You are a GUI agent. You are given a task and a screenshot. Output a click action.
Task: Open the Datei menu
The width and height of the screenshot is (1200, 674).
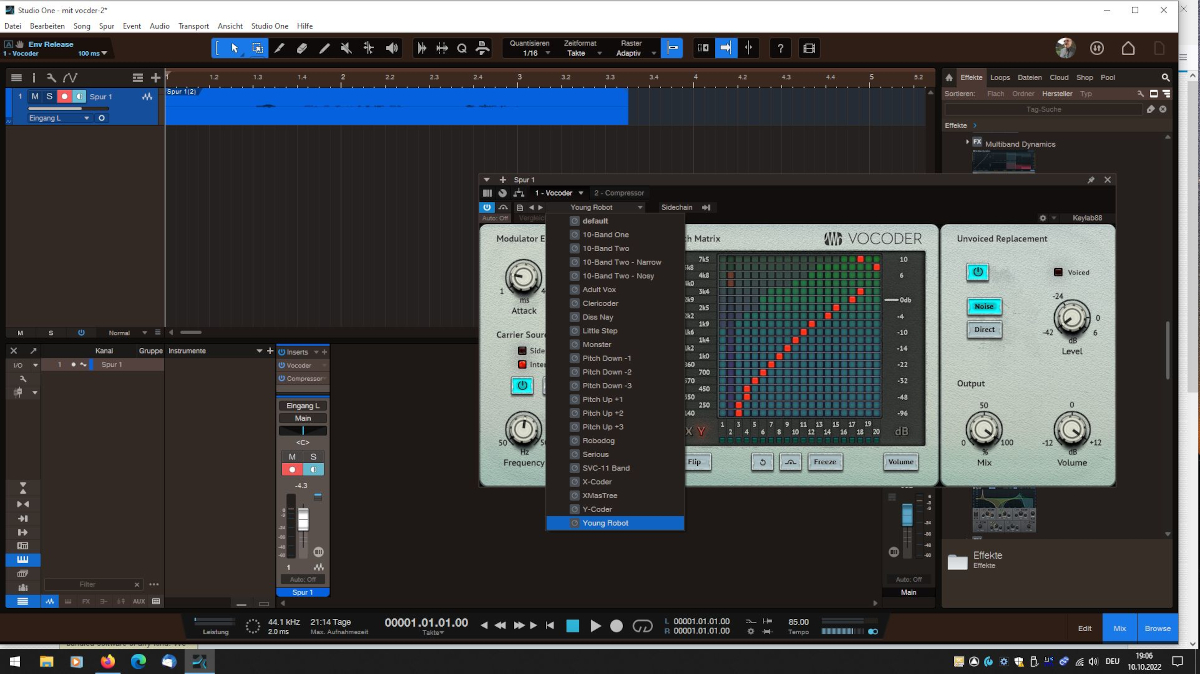[x=13, y=26]
